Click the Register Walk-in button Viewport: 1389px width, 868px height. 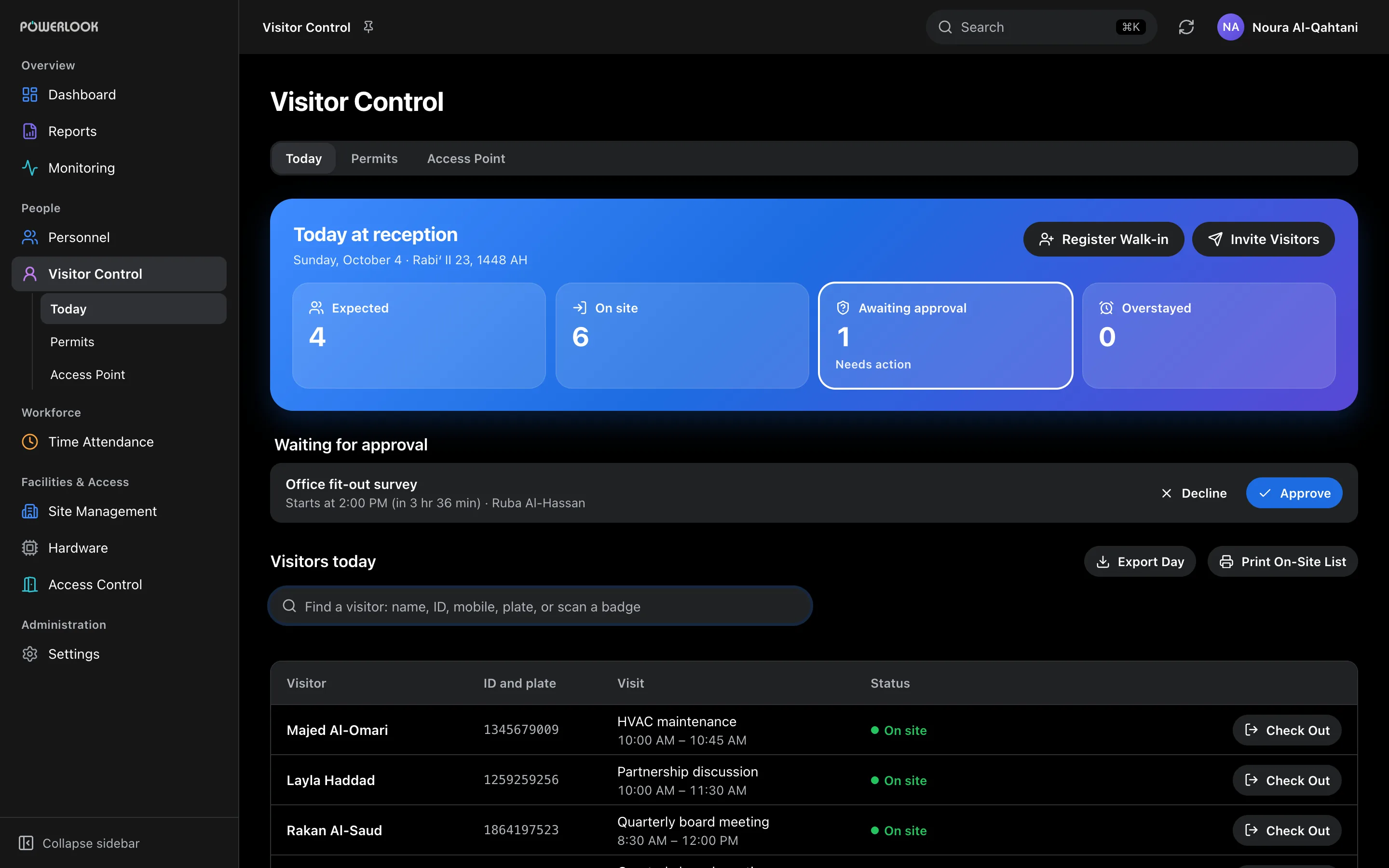(1103, 239)
